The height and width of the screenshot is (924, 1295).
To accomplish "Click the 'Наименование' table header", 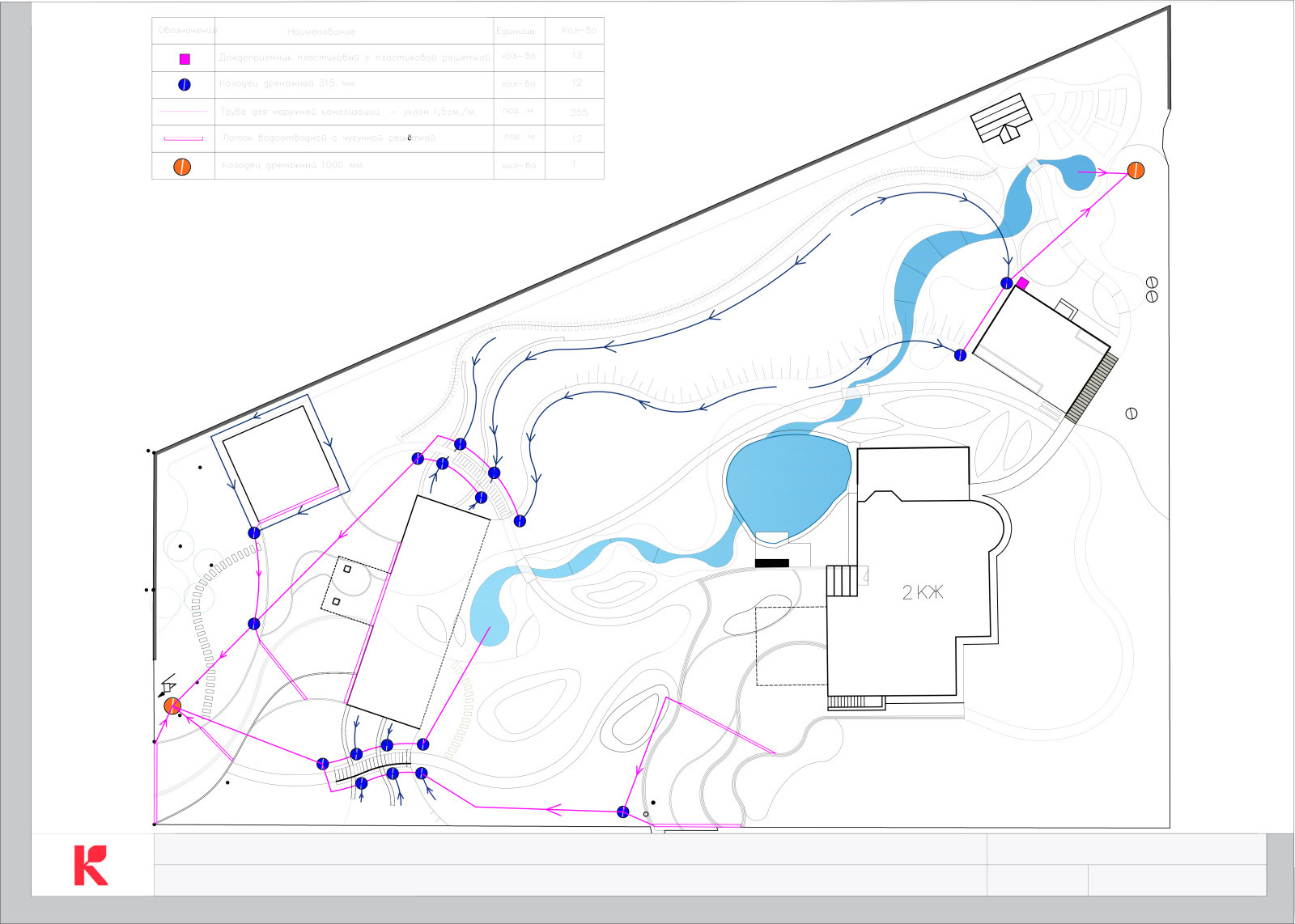I will [x=321, y=32].
